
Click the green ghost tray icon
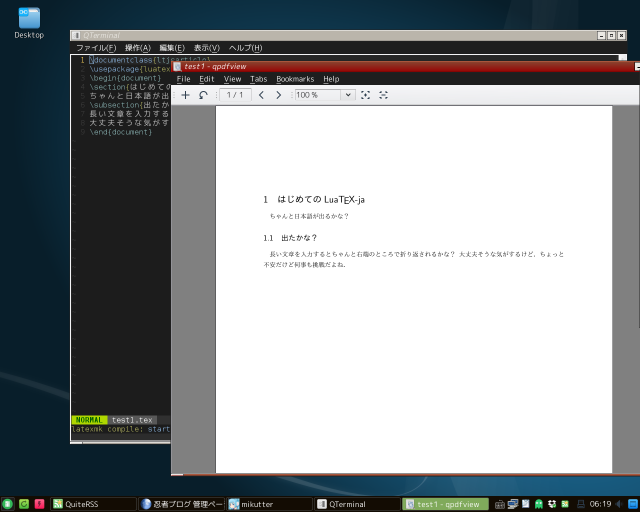[x=539, y=504]
